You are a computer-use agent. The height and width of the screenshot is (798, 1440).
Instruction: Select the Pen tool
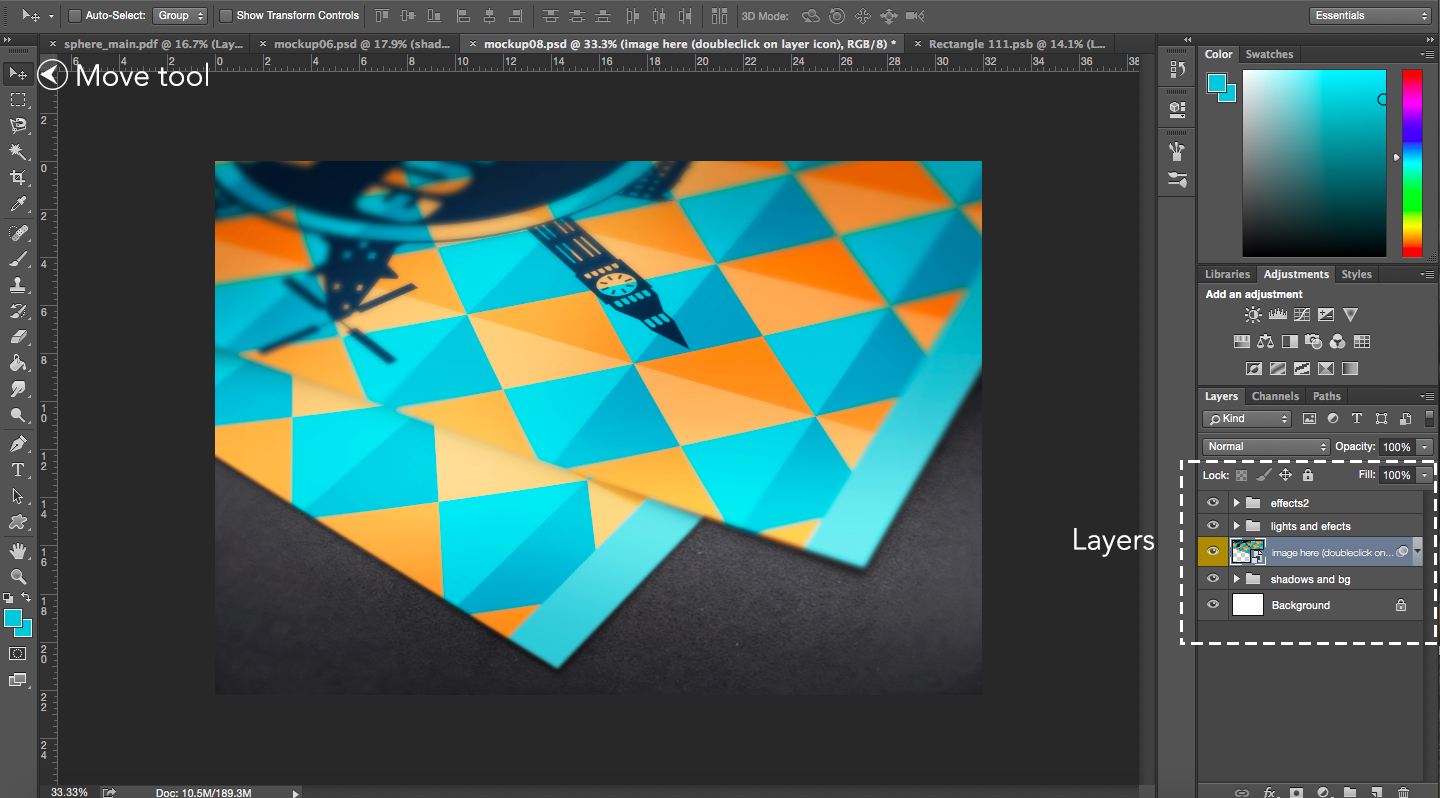[x=18, y=444]
